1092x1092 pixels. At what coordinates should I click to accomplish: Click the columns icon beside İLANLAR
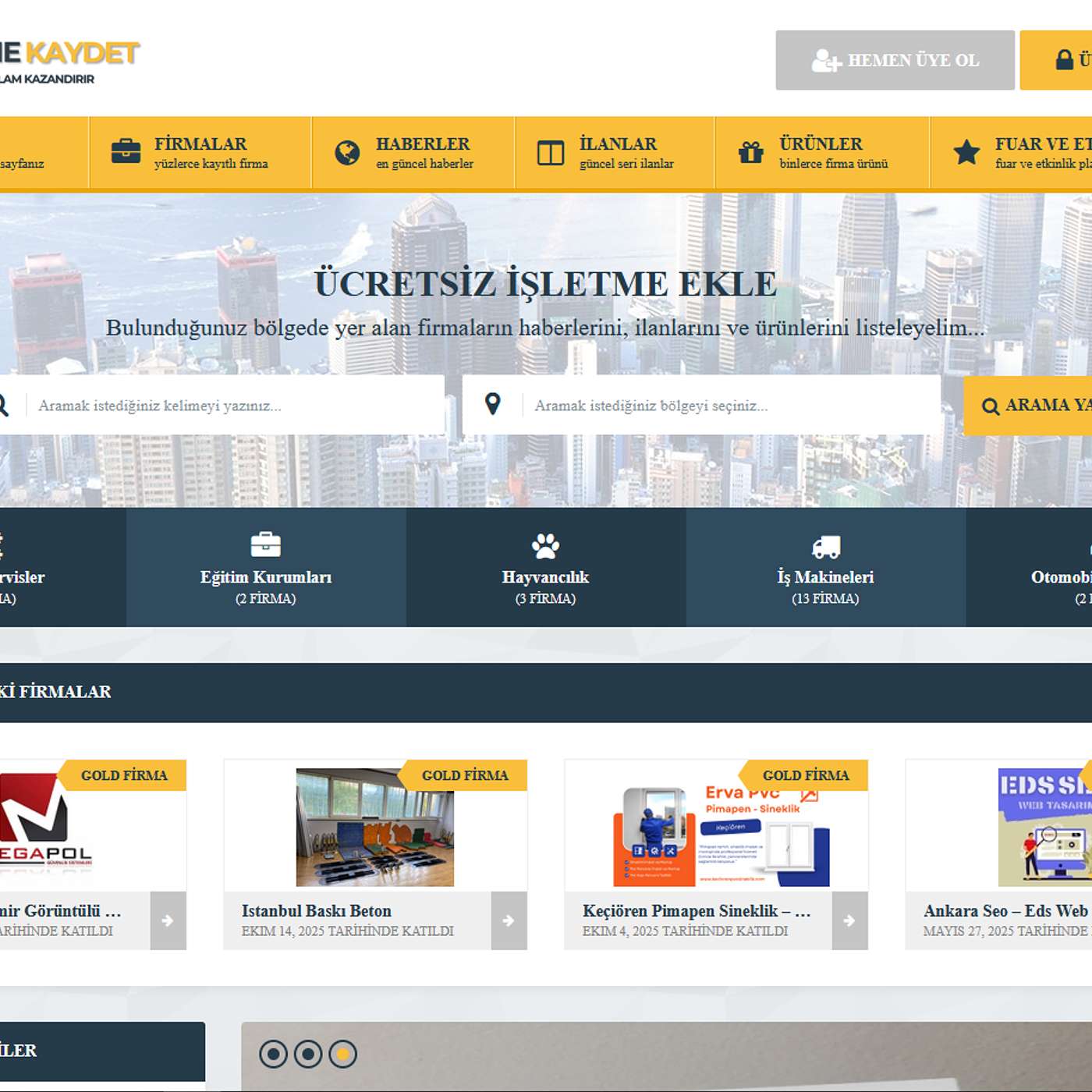click(550, 153)
